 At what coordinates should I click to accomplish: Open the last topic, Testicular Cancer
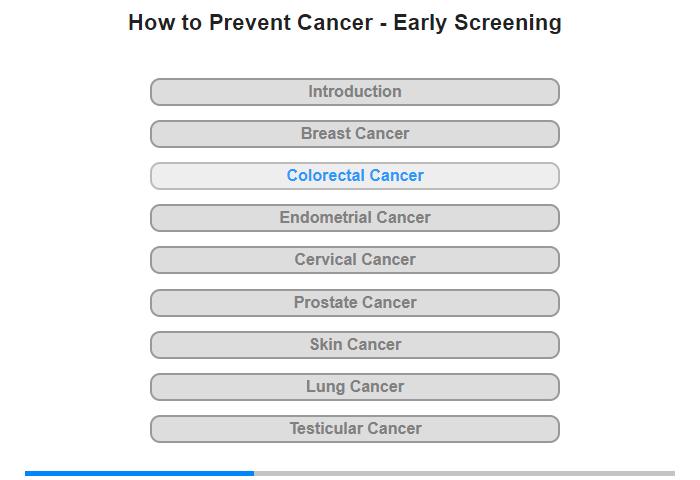point(354,429)
